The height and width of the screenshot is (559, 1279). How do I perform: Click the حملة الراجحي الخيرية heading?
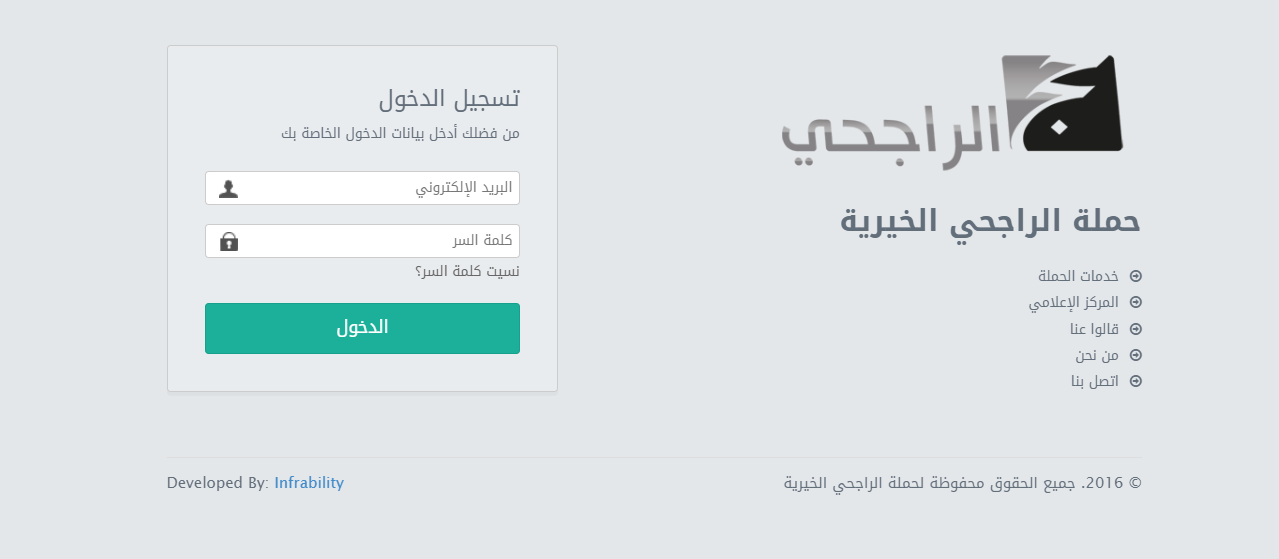(990, 222)
